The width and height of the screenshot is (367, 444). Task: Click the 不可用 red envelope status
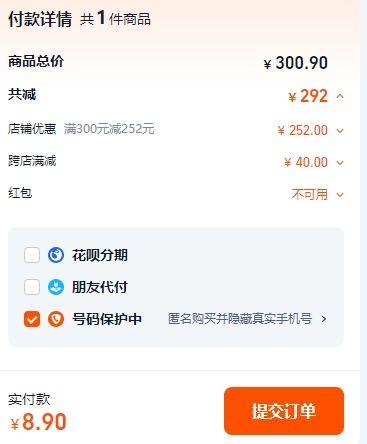click(310, 194)
